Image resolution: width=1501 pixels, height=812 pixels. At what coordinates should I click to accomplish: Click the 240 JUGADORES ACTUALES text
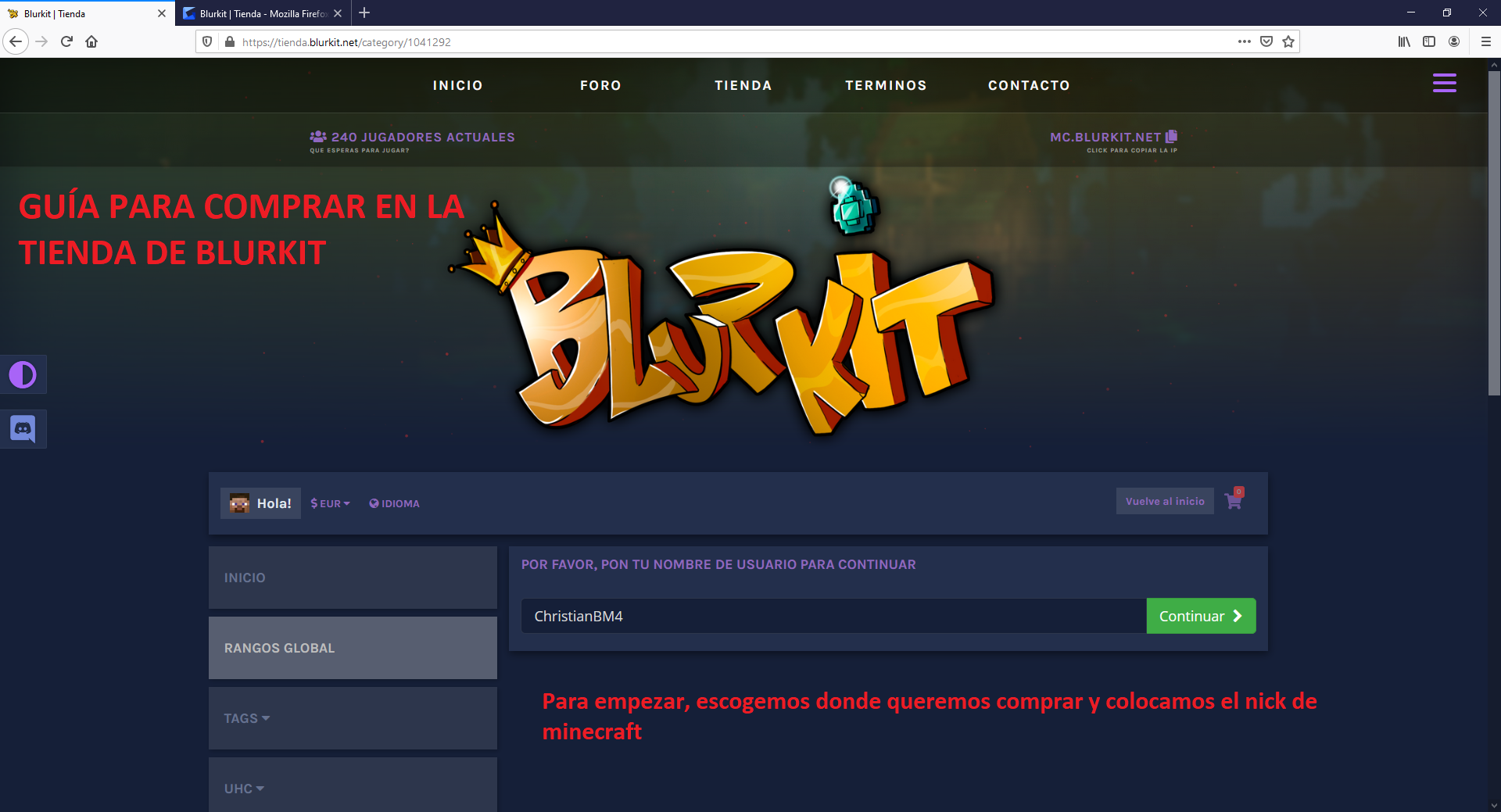coord(423,138)
